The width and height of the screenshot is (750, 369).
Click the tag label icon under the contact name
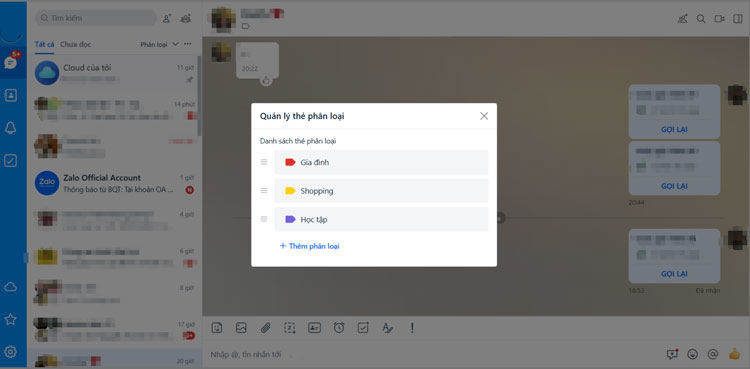point(245,26)
